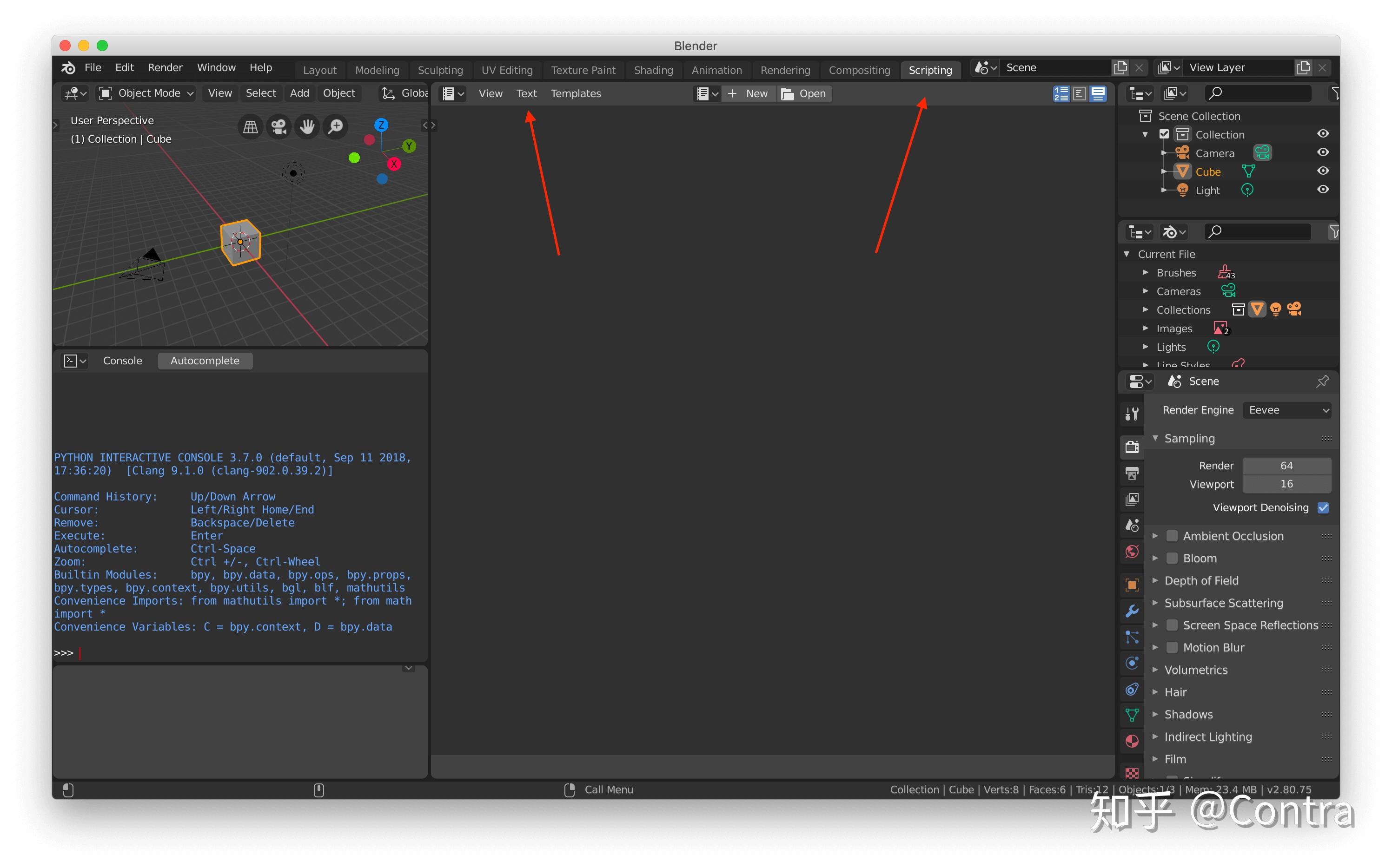Switch to the Shading workspace tab
This screenshot has width=1392, height=868.
coord(653,70)
